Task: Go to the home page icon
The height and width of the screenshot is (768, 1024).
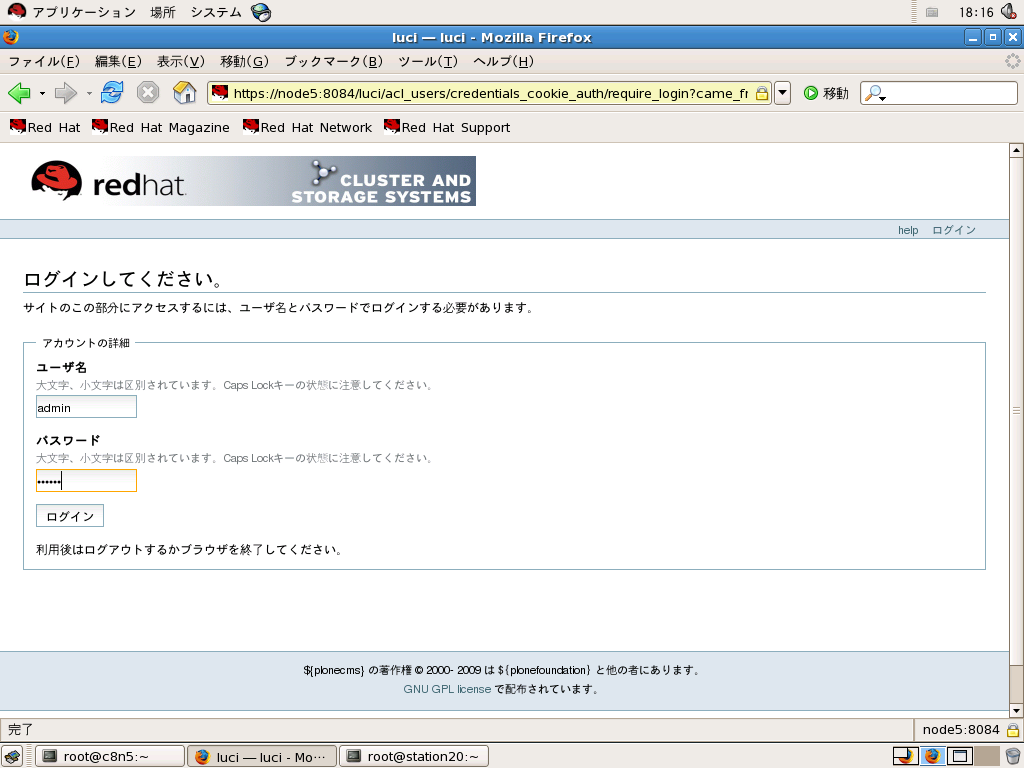Action: coord(185,93)
